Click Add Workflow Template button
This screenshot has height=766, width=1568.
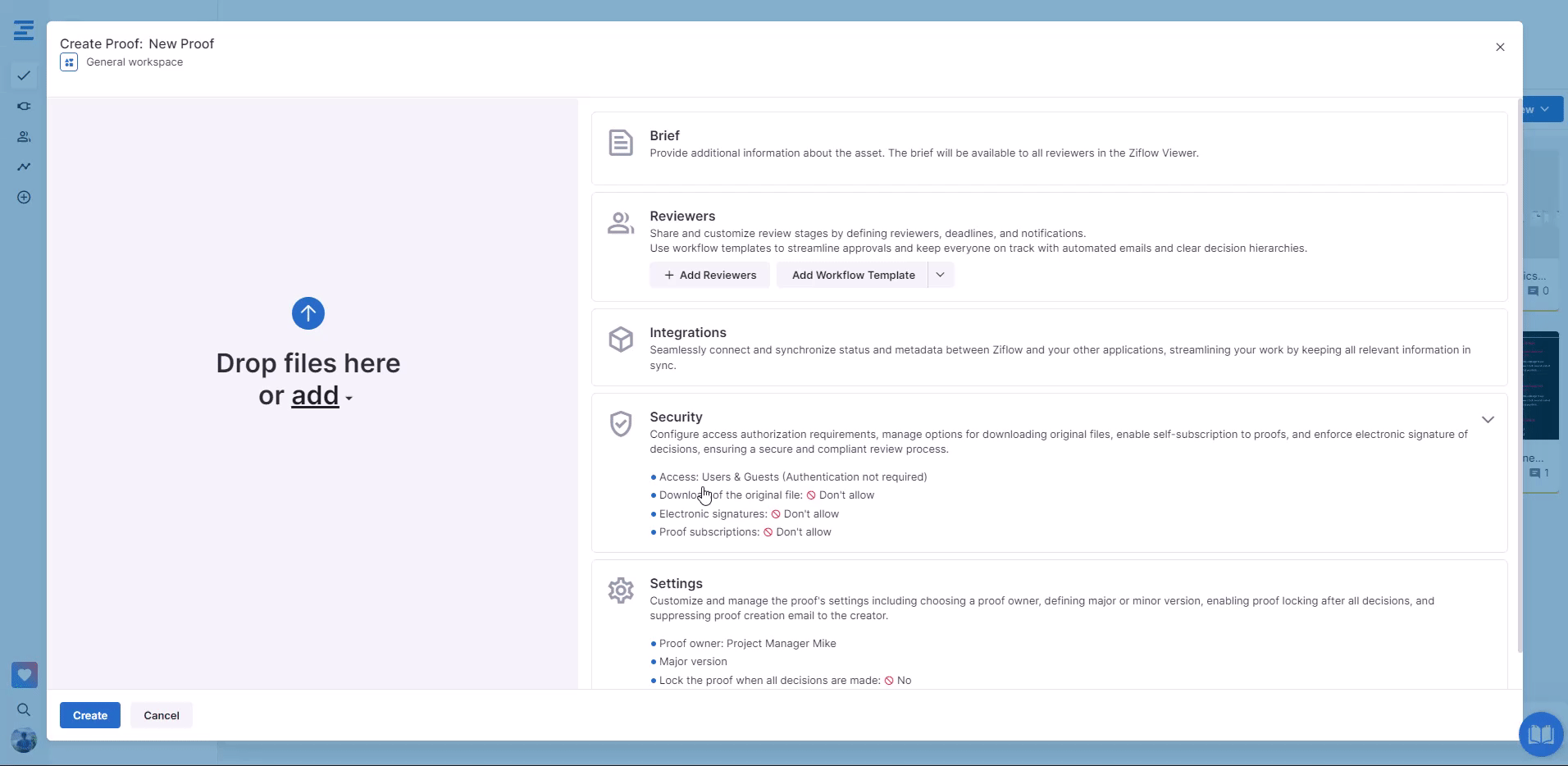[x=853, y=275]
